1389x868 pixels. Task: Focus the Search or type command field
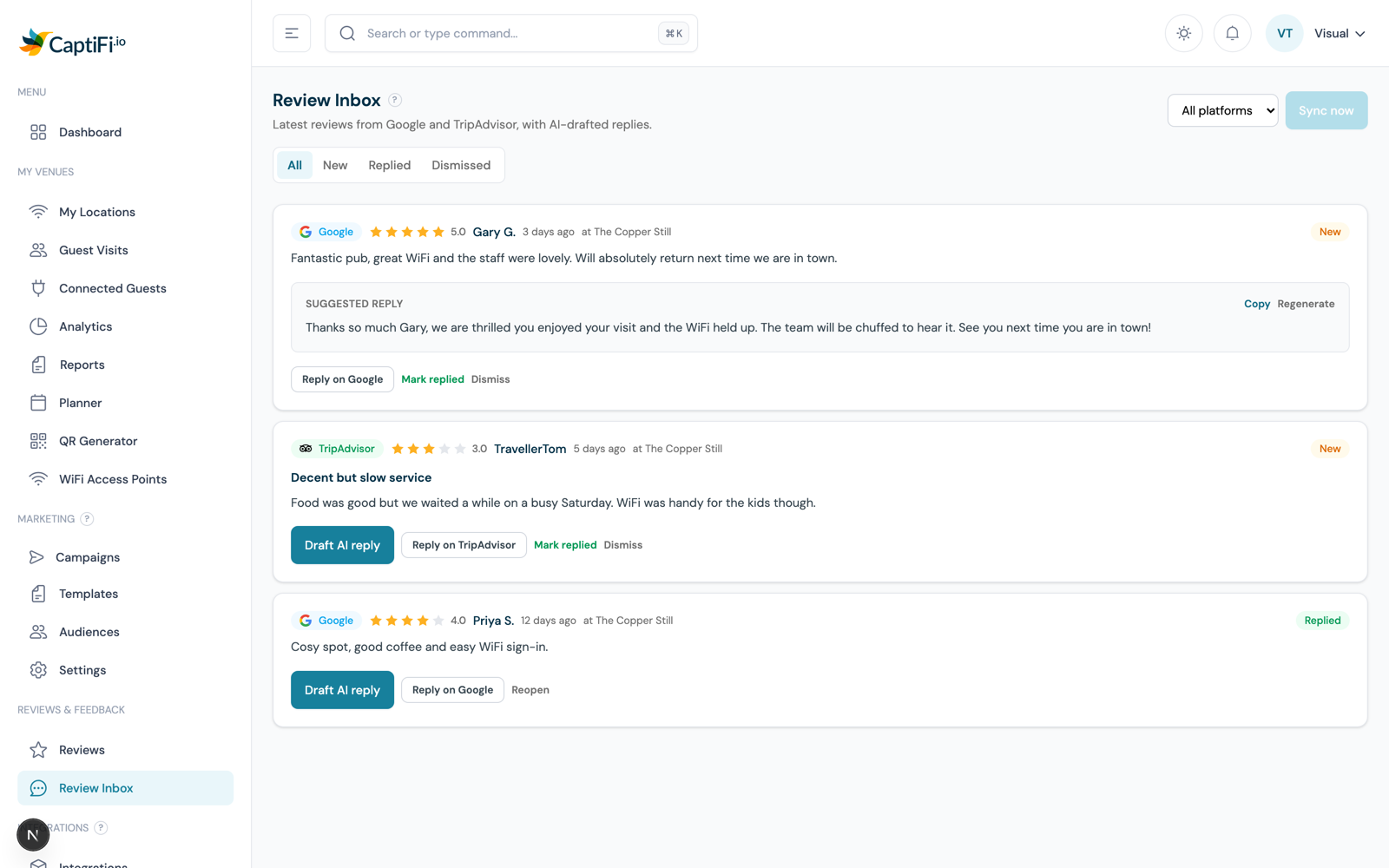point(511,33)
